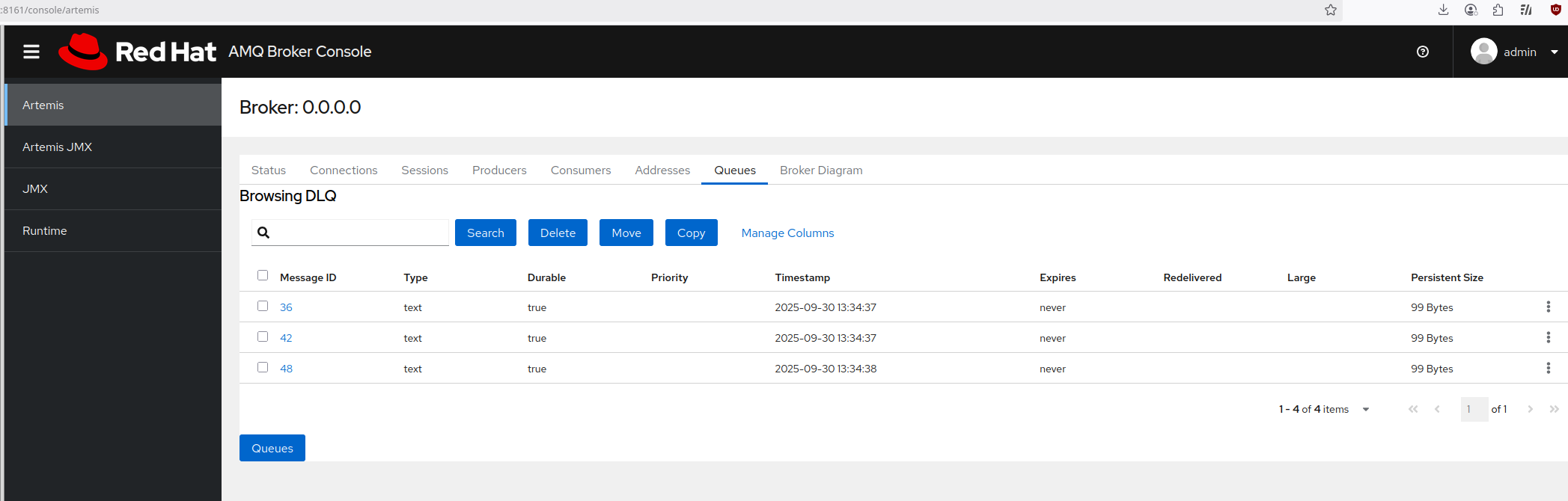Image resolution: width=1568 pixels, height=501 pixels.
Task: Click the Search button
Action: pyautogui.click(x=486, y=233)
